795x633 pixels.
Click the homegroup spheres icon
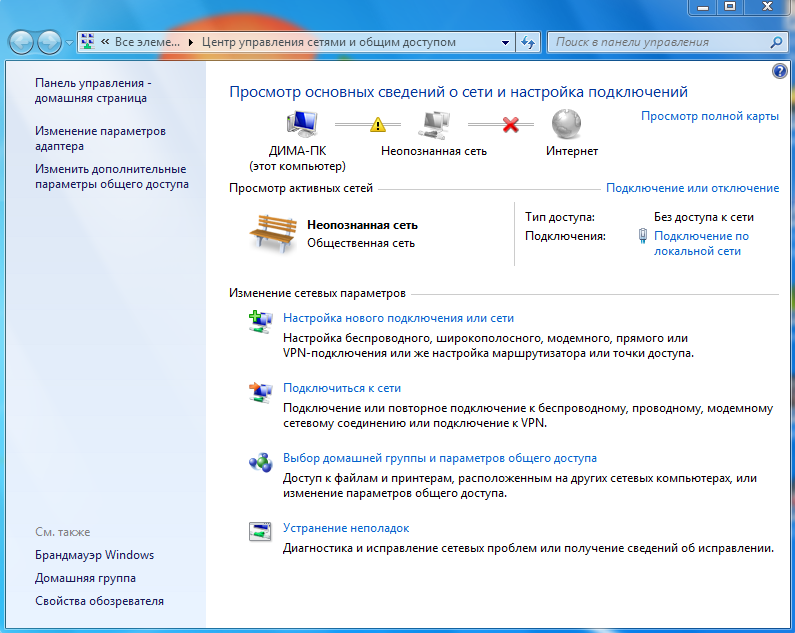click(261, 462)
